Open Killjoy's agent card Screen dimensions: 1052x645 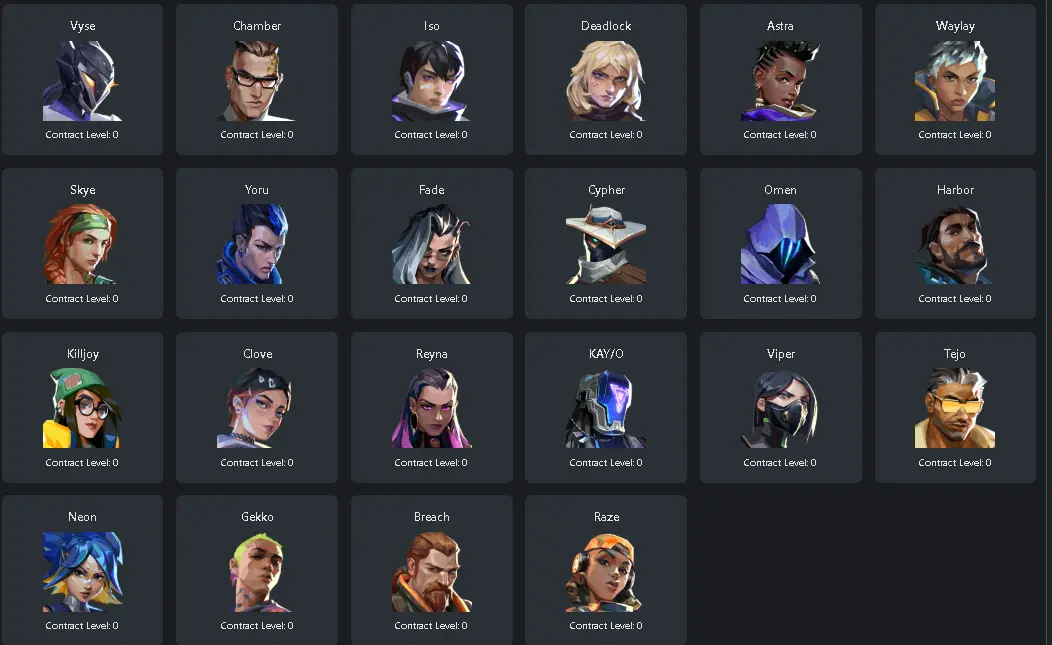coord(83,407)
